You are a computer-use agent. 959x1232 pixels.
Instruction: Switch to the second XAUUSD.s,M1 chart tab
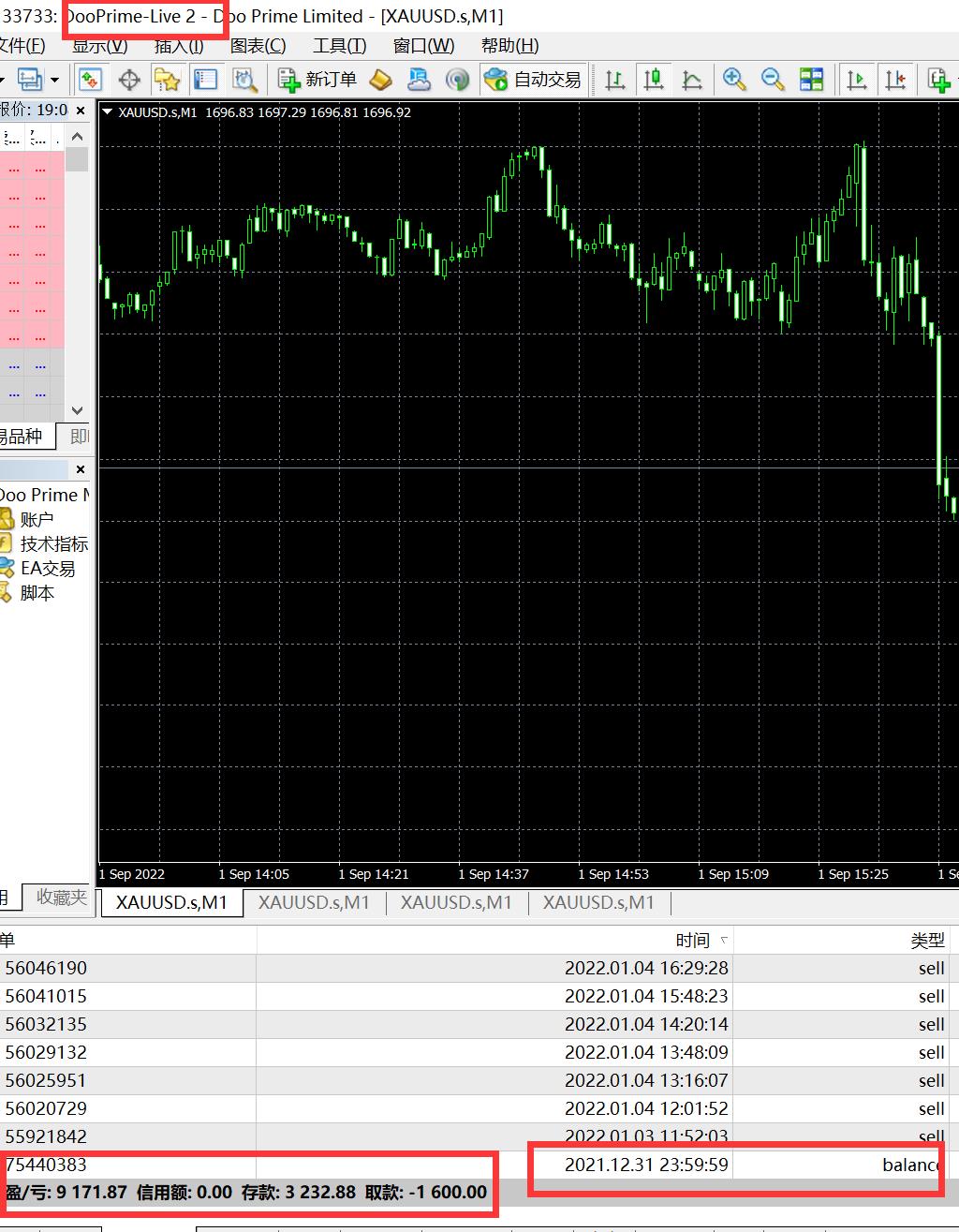[314, 902]
